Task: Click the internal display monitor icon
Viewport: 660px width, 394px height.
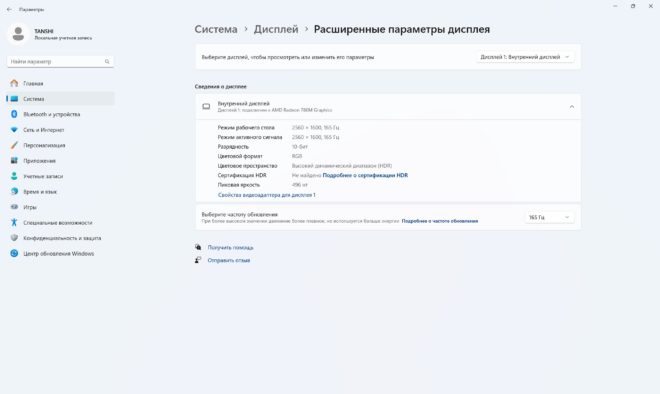Action: coord(206,106)
